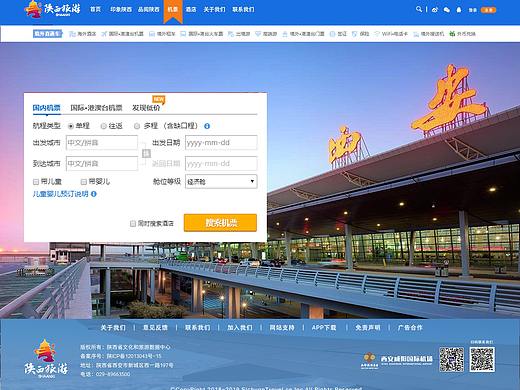
Task: Open 酒店 menu item
Action: coord(191,9)
